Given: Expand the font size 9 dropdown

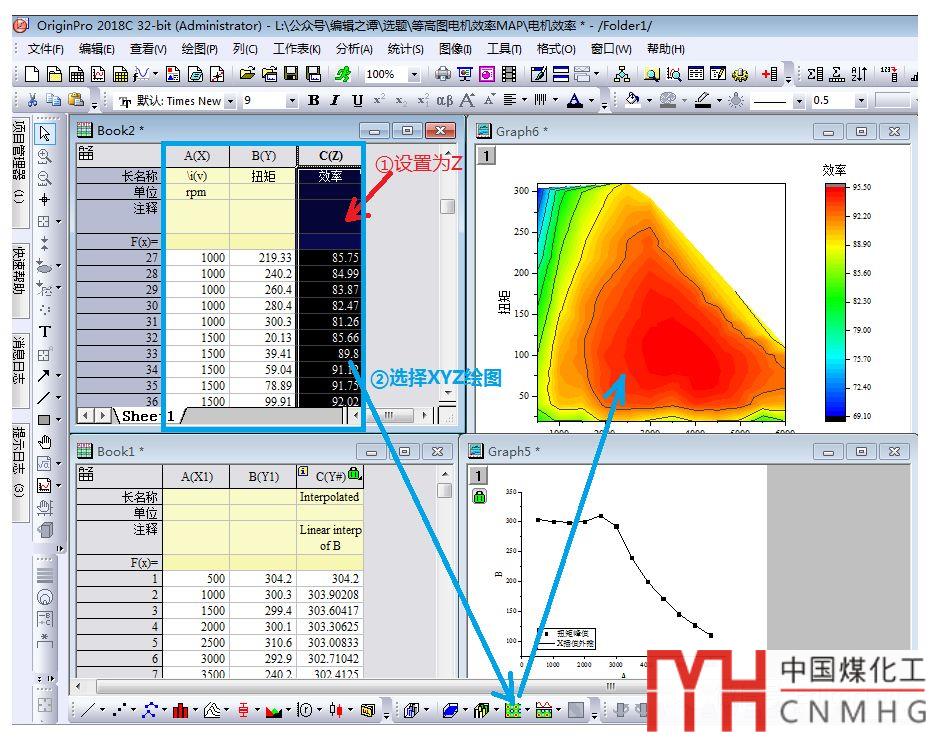Looking at the screenshot, I should pyautogui.click(x=292, y=101).
